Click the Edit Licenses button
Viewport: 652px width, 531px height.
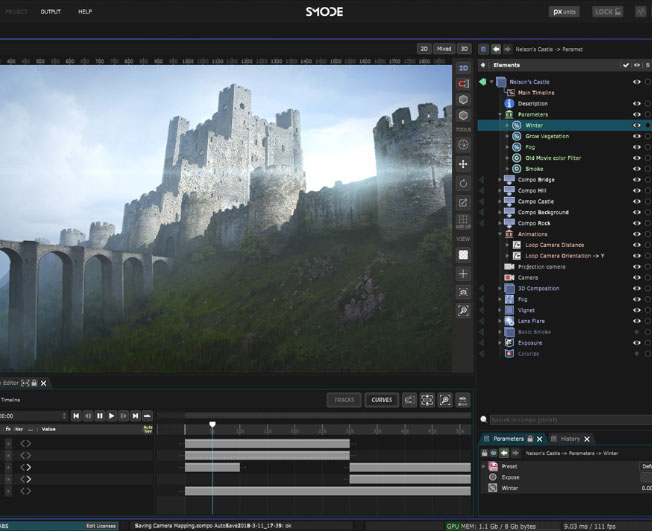[101, 525]
